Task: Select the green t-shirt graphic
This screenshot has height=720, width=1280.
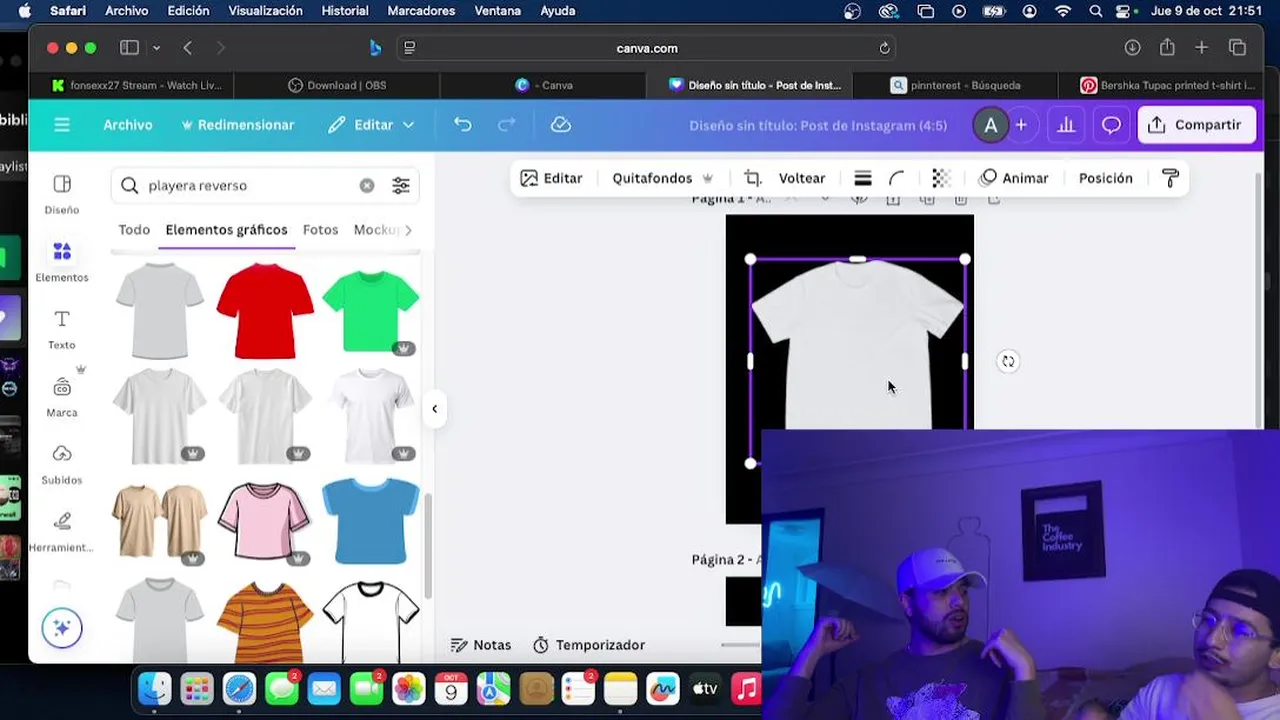Action: pyautogui.click(x=370, y=311)
